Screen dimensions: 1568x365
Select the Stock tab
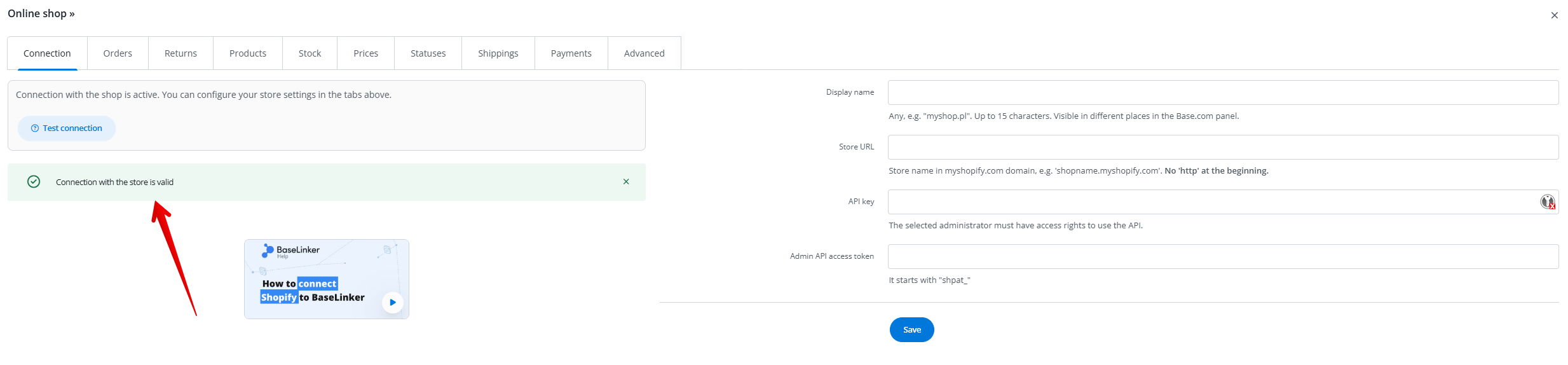tap(310, 53)
